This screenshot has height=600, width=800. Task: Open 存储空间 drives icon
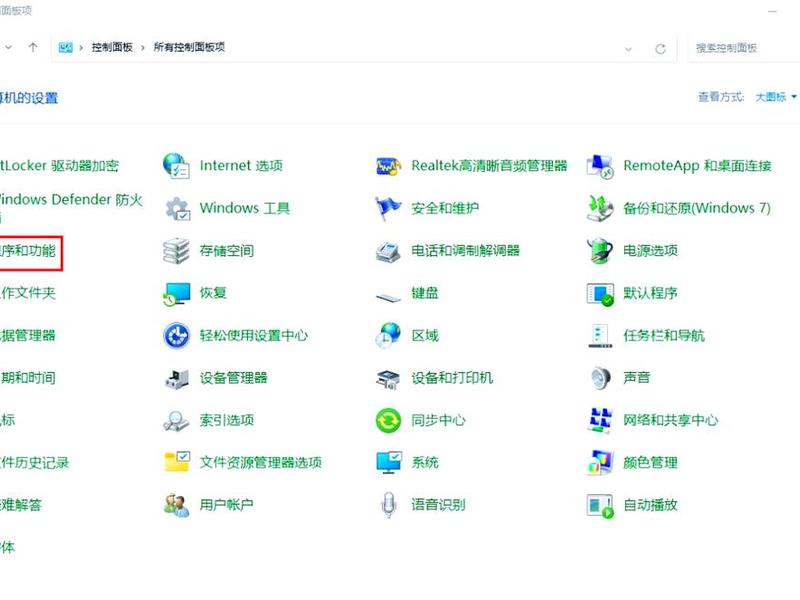point(177,251)
